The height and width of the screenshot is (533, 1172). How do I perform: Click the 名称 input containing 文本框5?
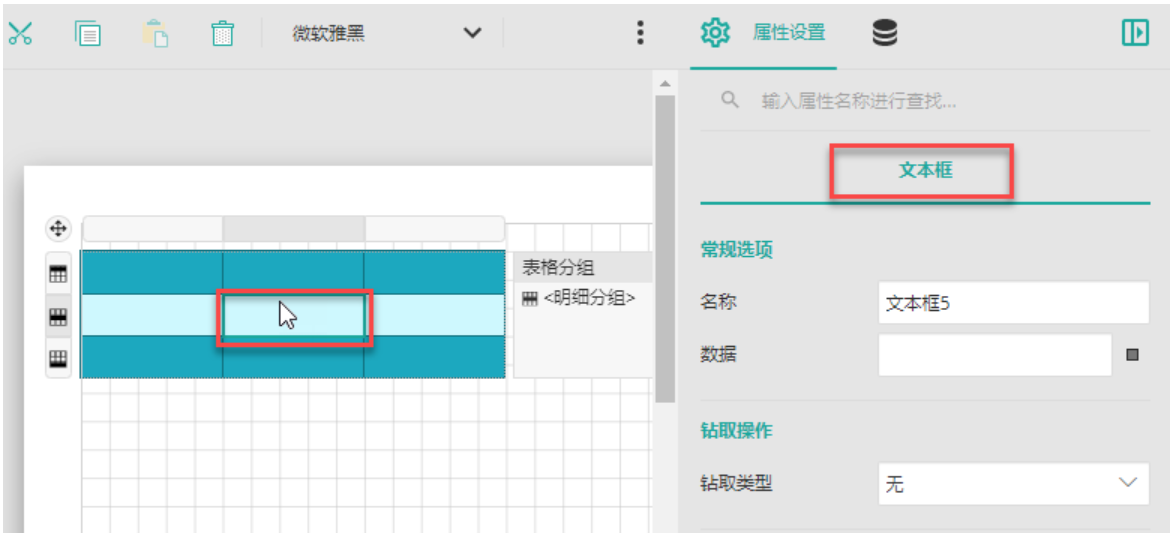pos(1014,303)
